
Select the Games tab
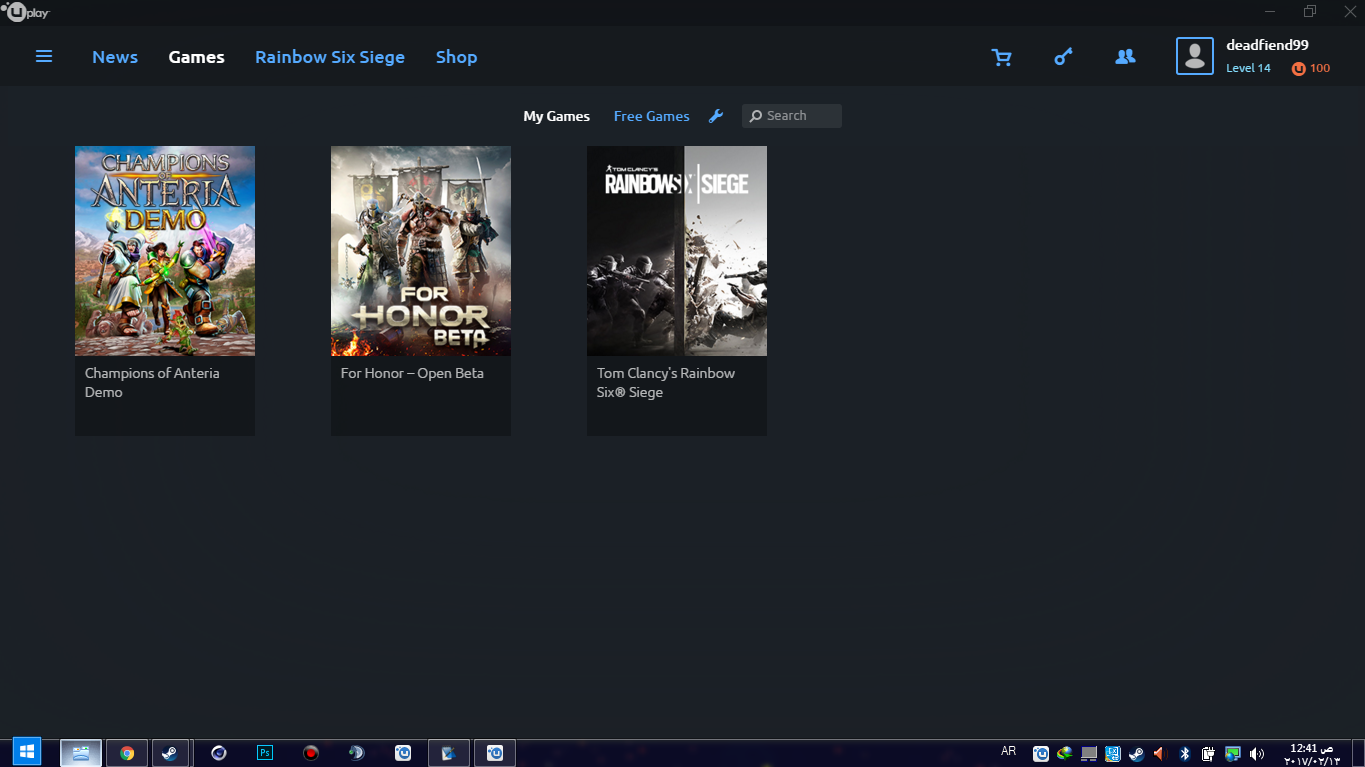coord(196,57)
